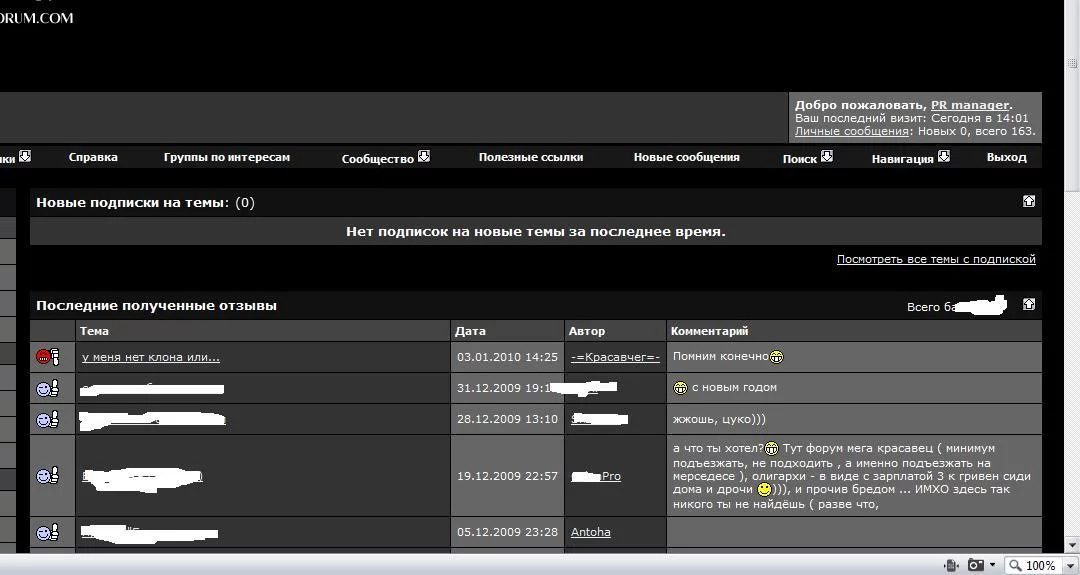This screenshot has width=1080, height=575.
Task: Open Новые сообщения
Action: (687, 157)
